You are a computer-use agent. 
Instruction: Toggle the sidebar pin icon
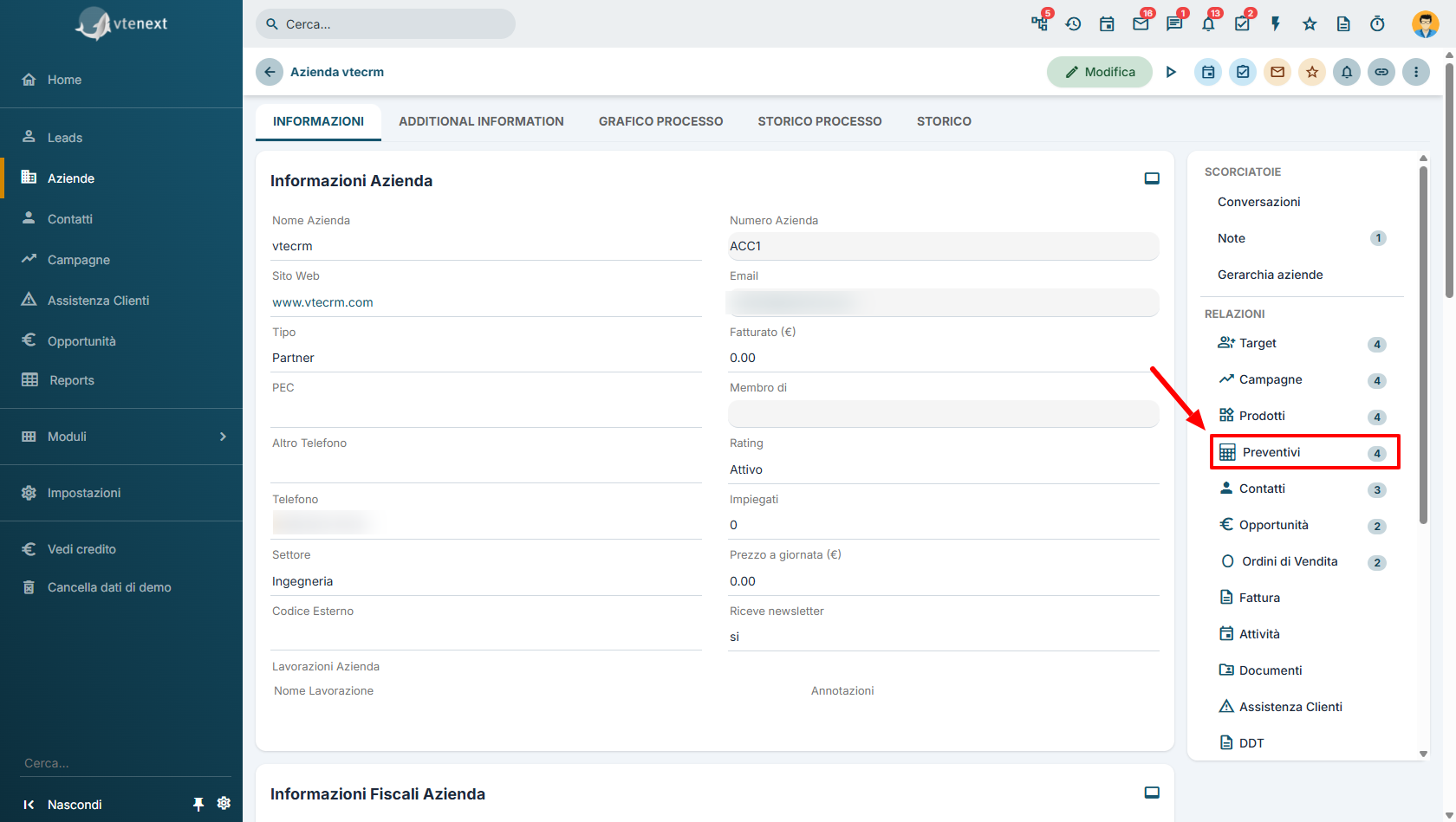click(198, 804)
